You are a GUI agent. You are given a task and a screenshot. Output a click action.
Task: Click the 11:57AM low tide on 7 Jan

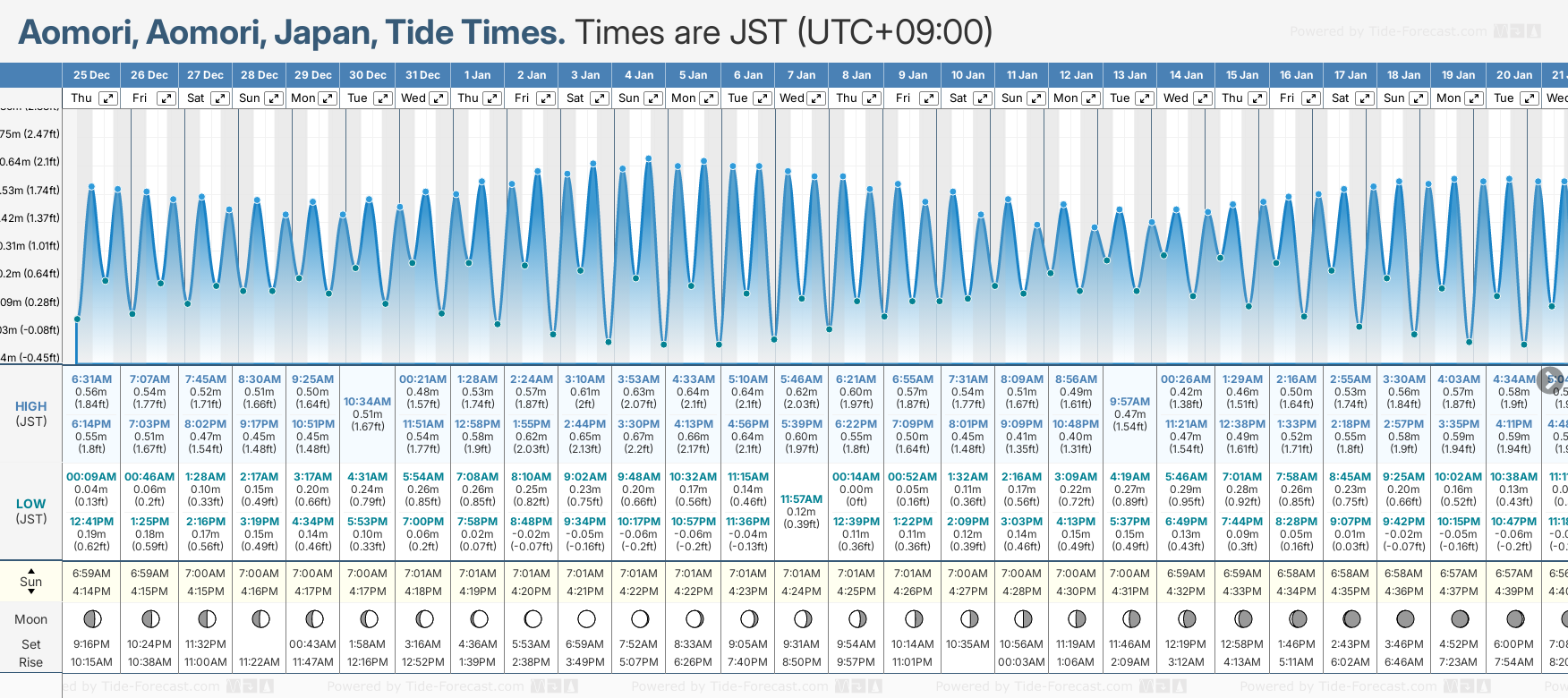point(801,499)
